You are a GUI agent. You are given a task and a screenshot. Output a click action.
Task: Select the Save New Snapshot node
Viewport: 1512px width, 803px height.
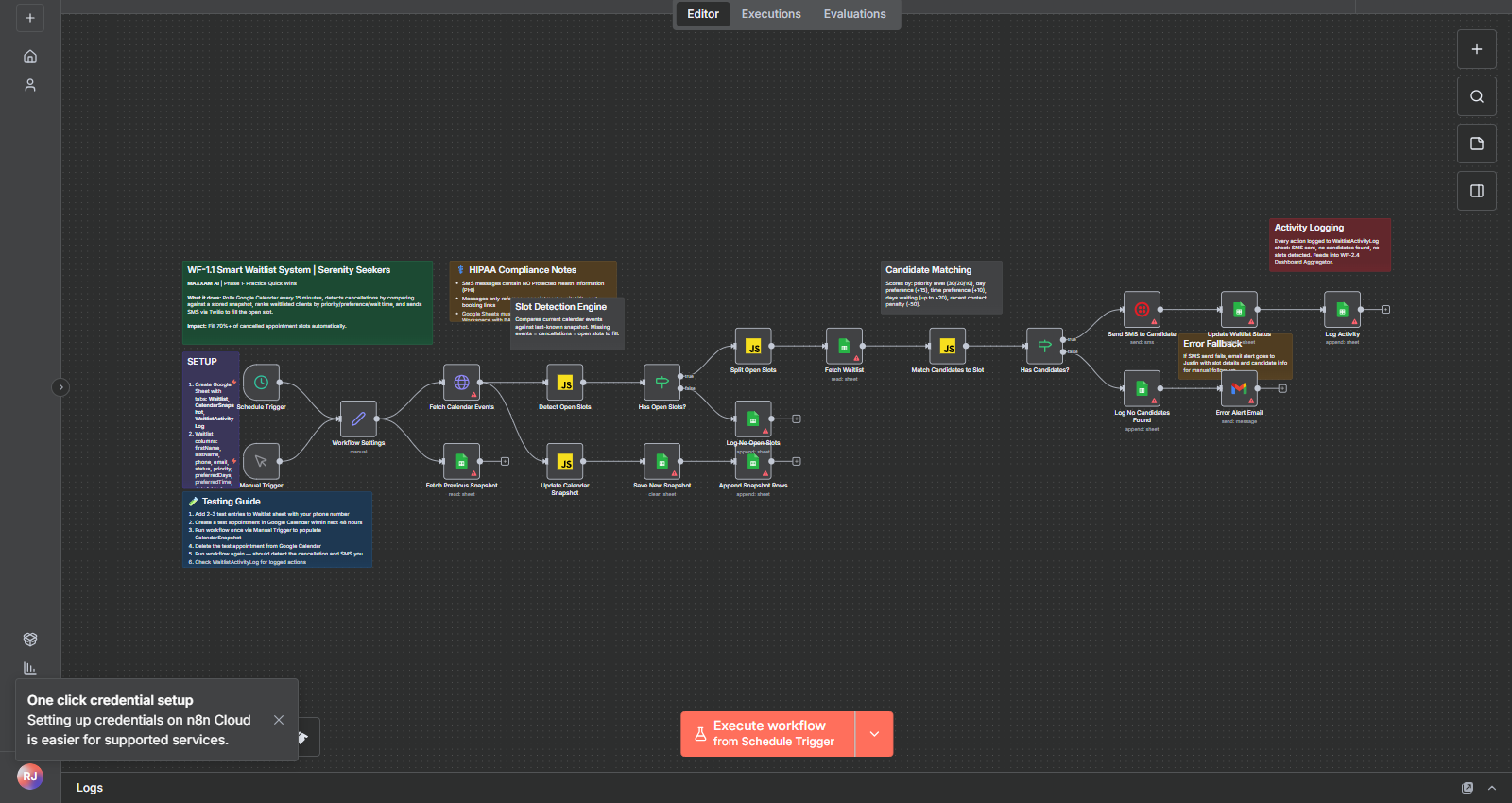point(662,461)
